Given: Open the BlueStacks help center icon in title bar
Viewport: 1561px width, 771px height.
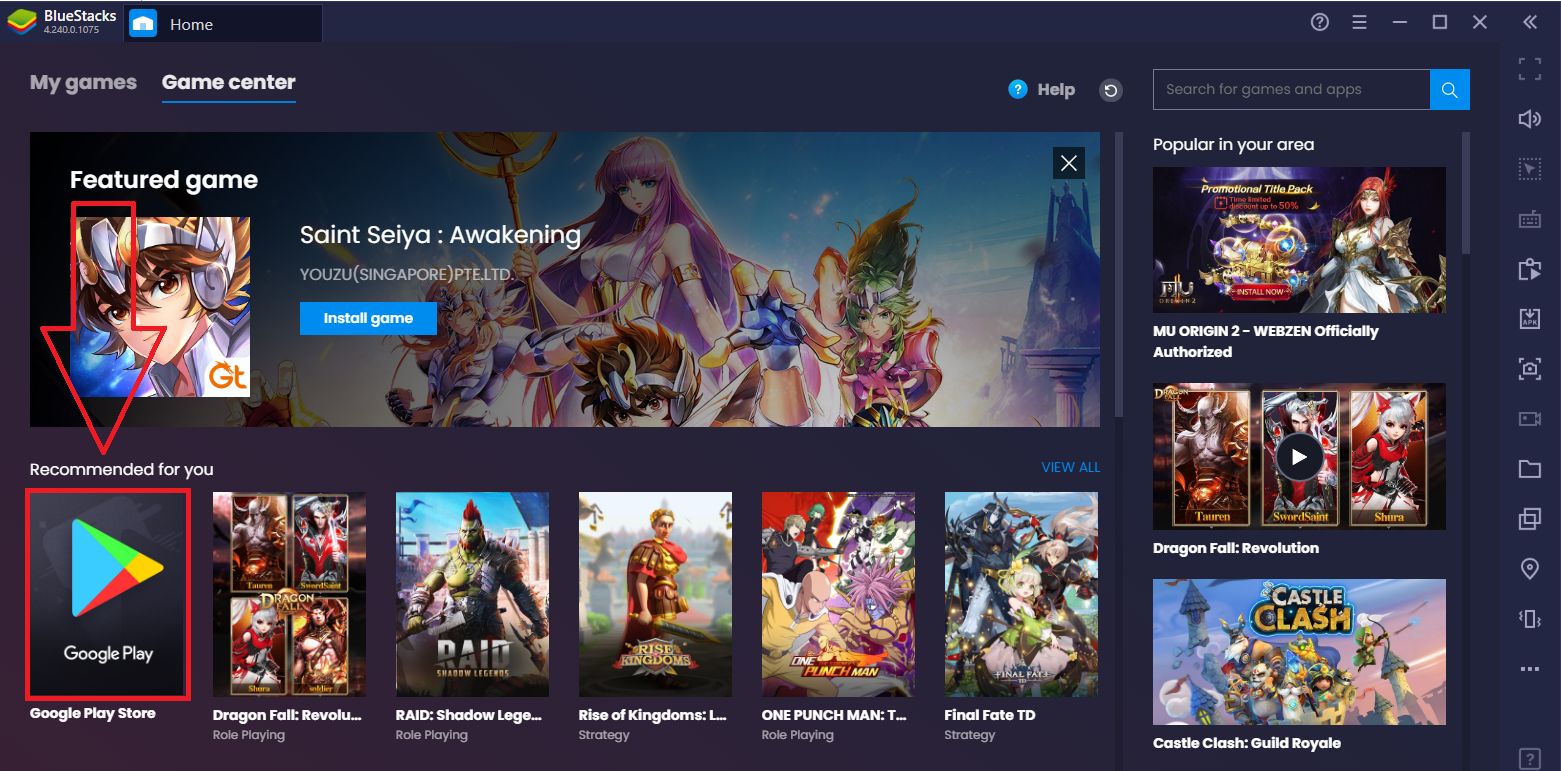Looking at the screenshot, I should pos(1320,22).
